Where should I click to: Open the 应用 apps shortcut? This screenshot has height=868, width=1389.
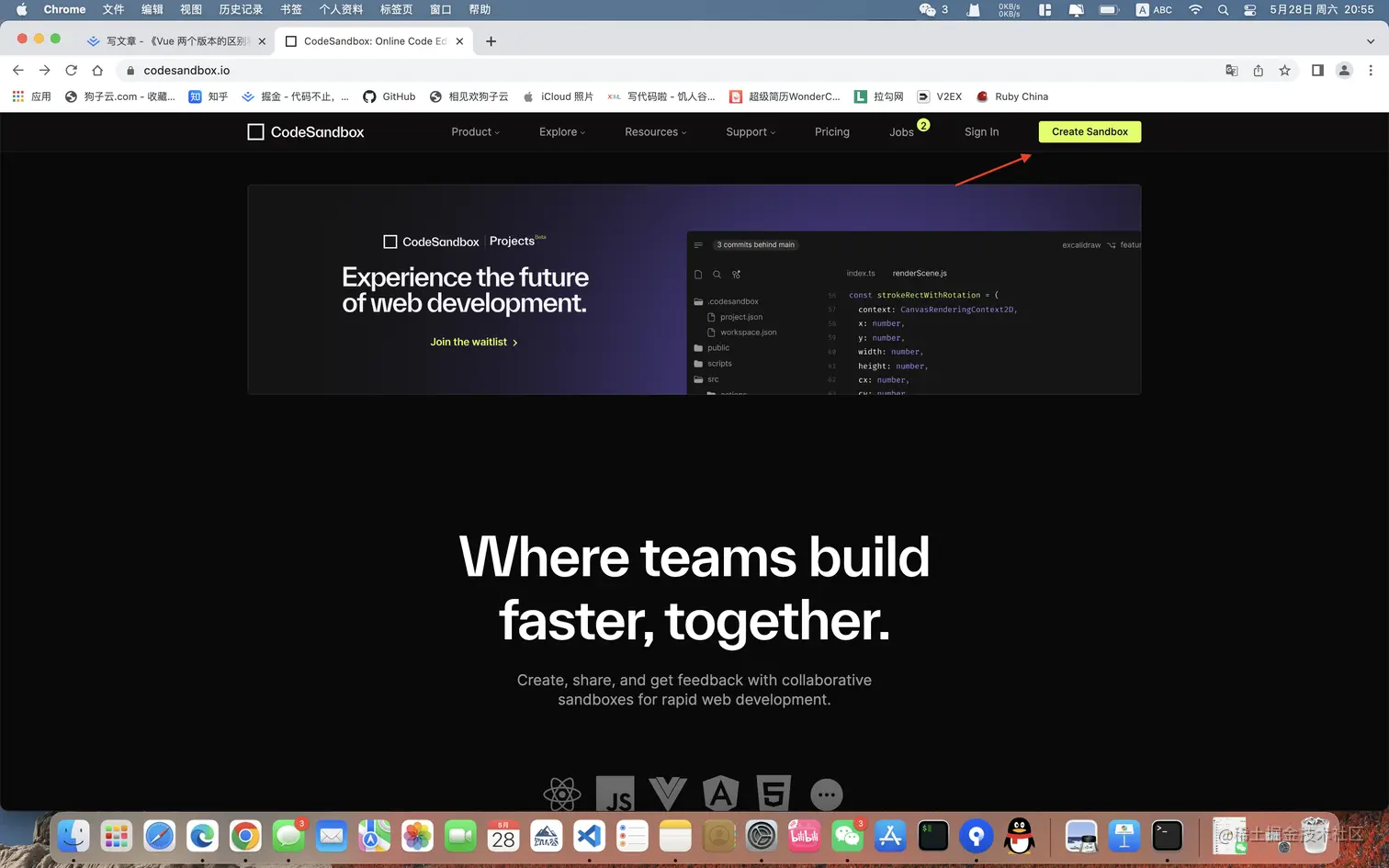point(31,96)
